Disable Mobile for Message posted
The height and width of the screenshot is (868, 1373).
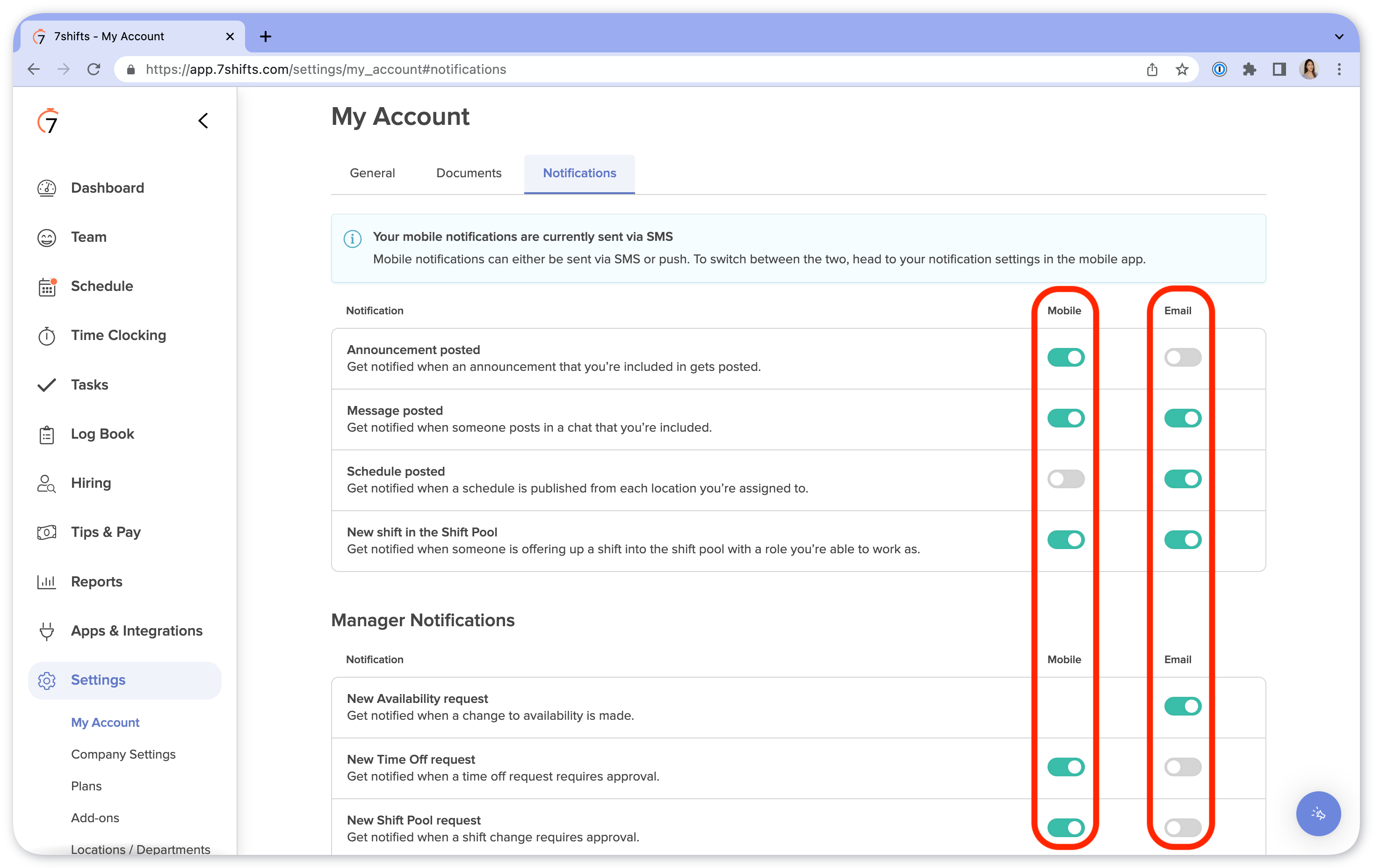click(1066, 418)
